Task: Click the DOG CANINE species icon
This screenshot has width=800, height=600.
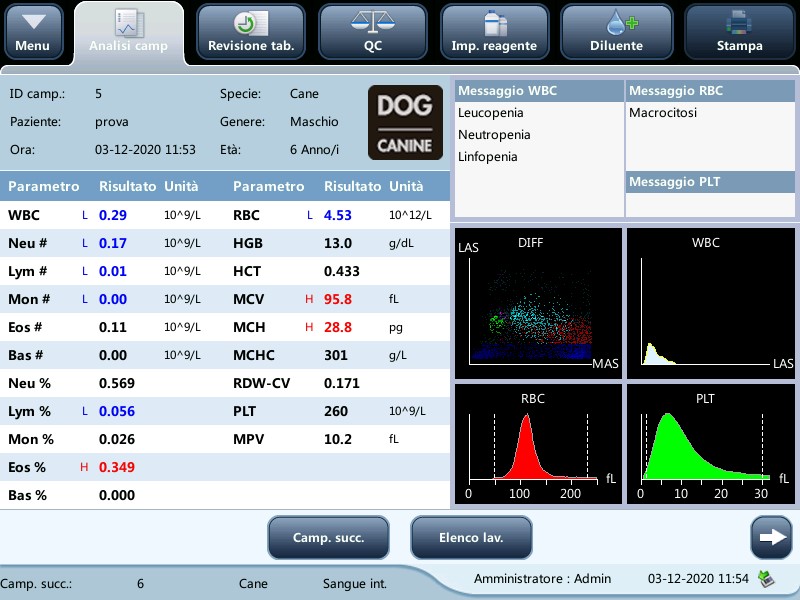Action: click(405, 122)
